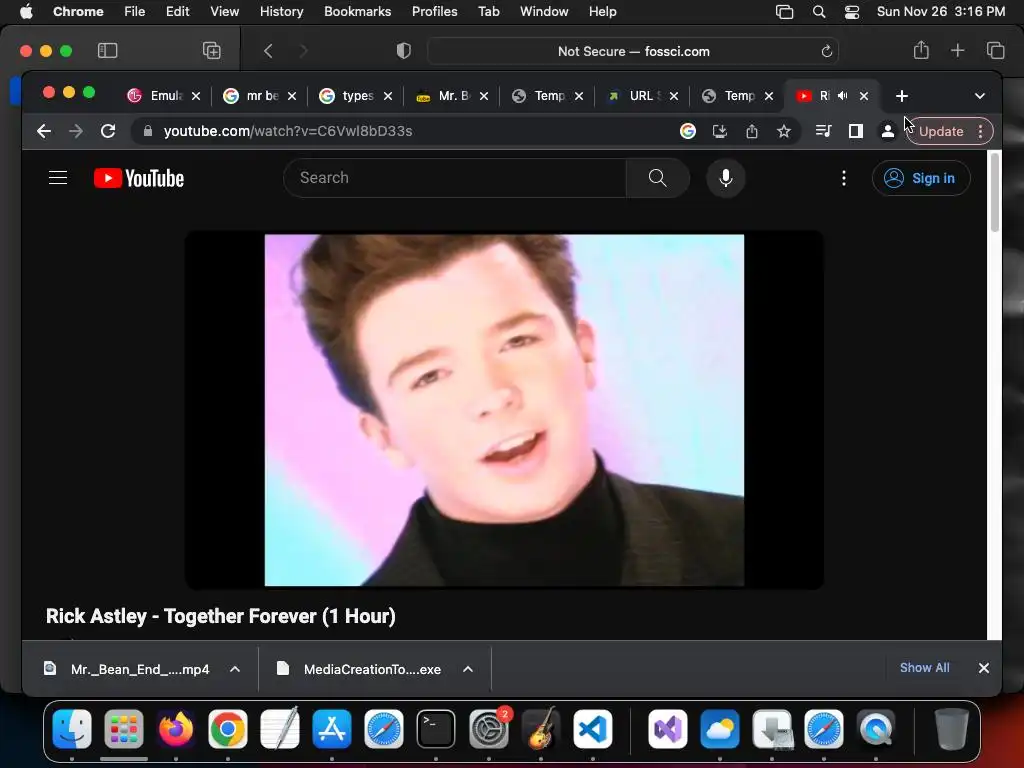Click Safari share button in background window
The width and height of the screenshot is (1024, 768).
[x=921, y=50]
